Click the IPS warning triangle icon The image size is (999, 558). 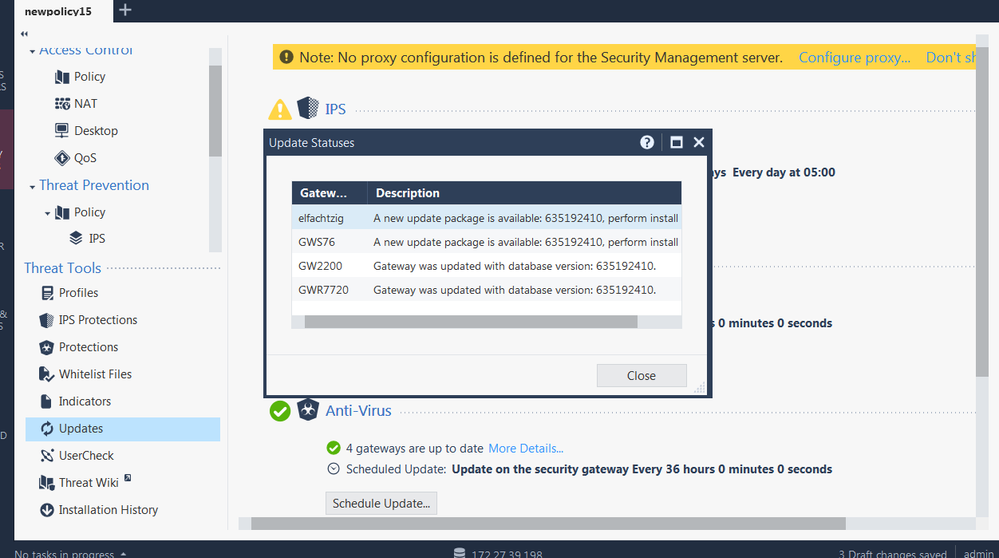(280, 110)
